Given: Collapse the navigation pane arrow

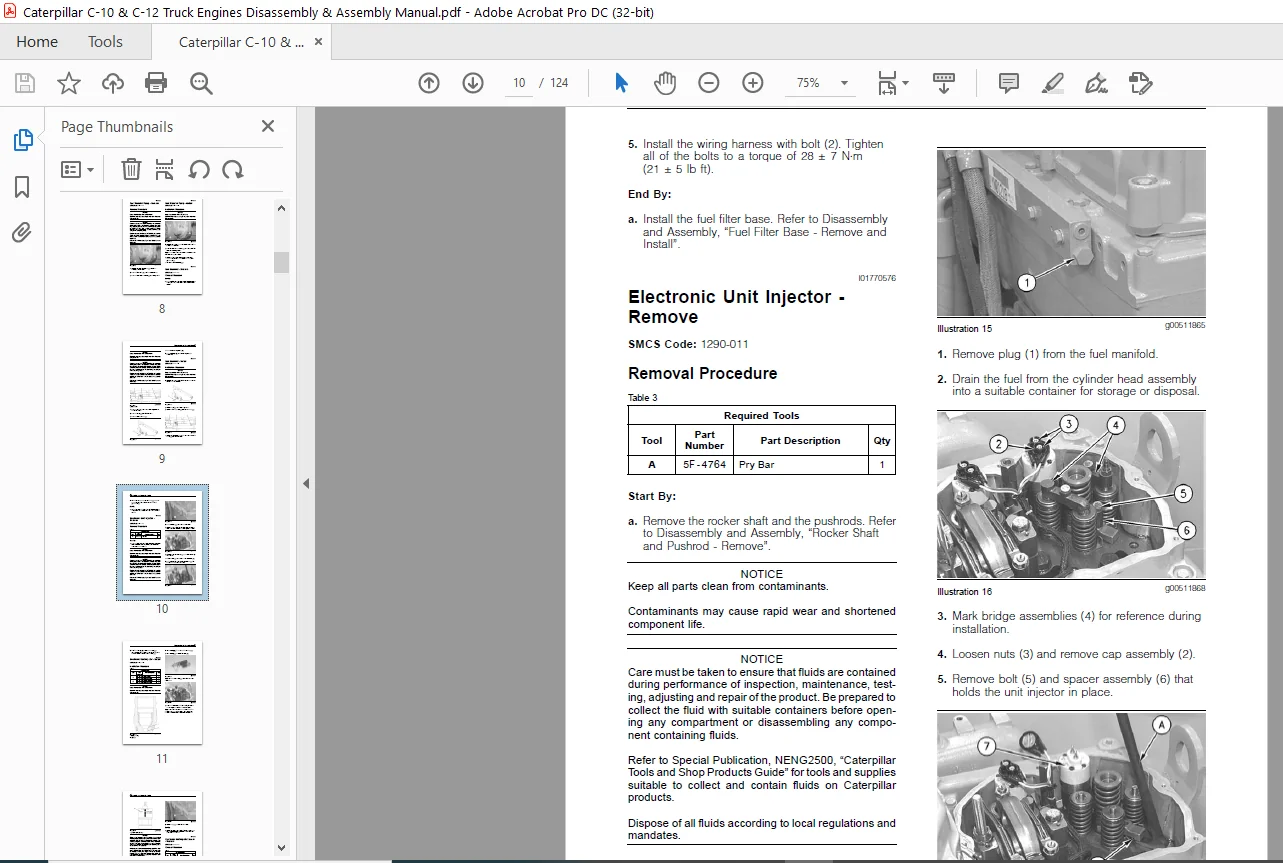Looking at the screenshot, I should [x=306, y=484].
